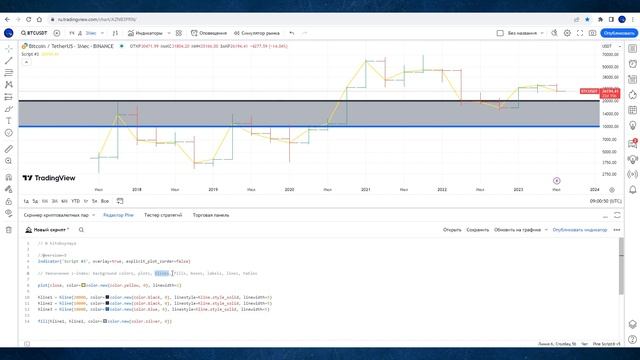Open the 09:00:50 UTC timezone menu

point(606,201)
